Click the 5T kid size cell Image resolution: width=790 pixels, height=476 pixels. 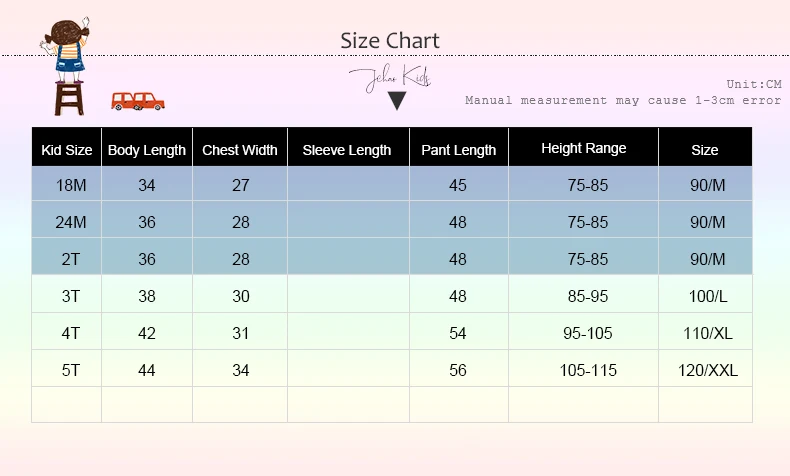[67, 370]
